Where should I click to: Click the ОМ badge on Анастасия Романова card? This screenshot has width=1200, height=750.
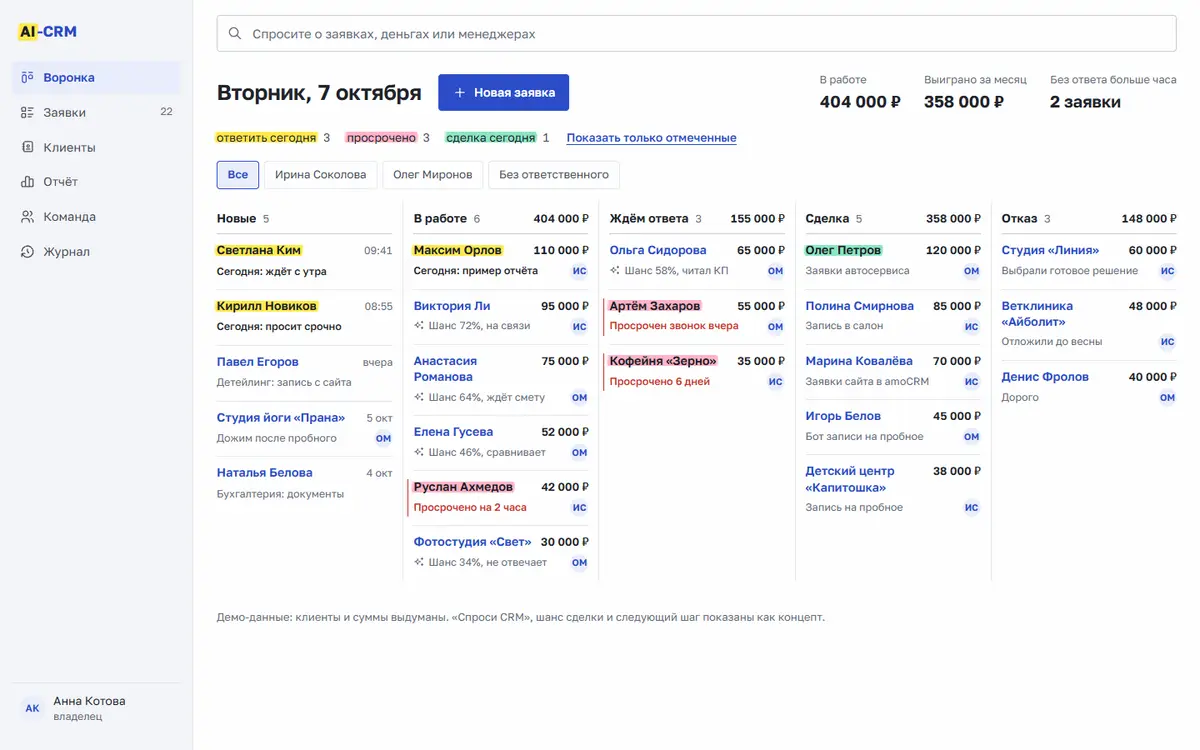click(x=579, y=397)
